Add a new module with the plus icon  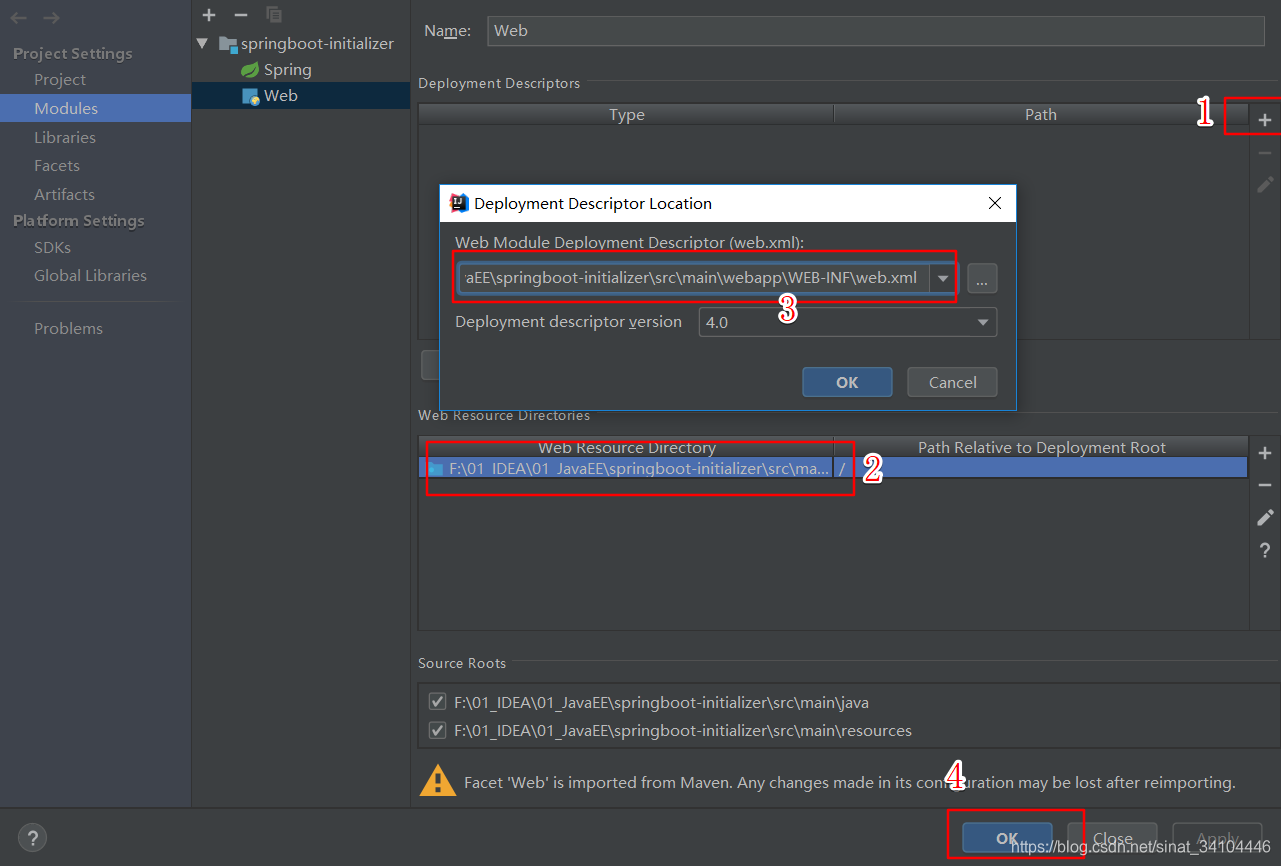pyautogui.click(x=208, y=15)
